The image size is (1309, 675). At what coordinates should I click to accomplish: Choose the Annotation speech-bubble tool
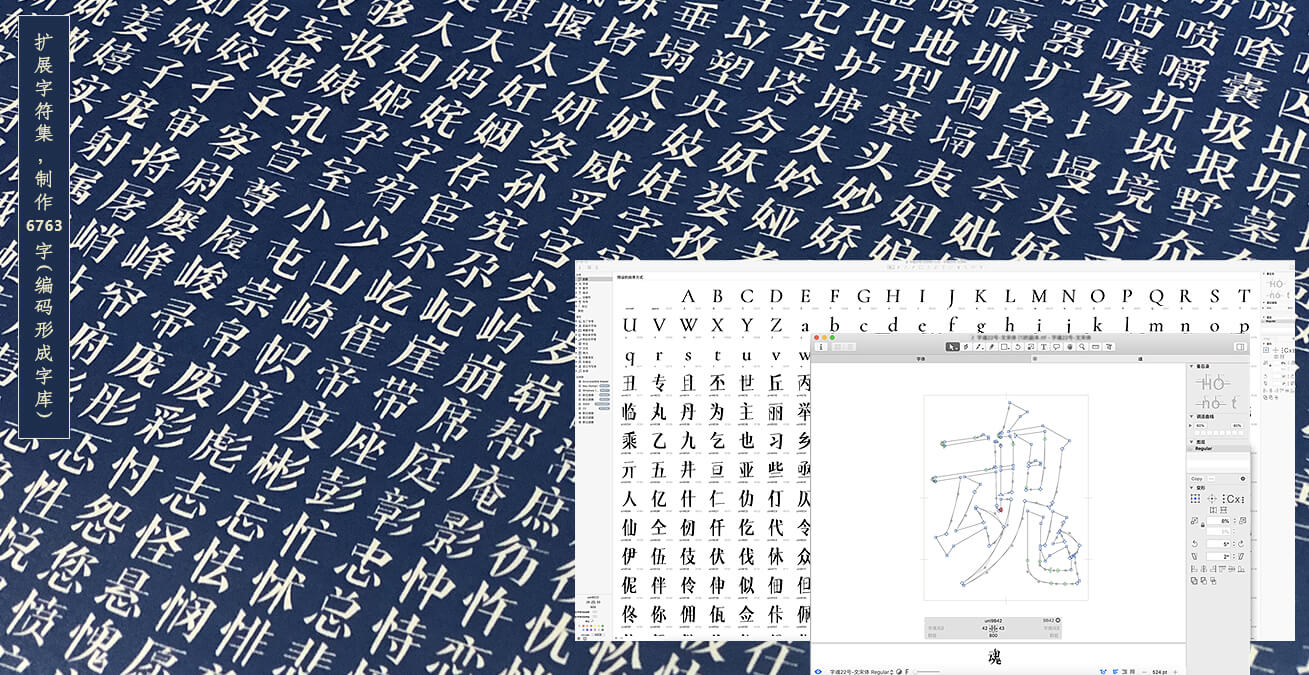coord(1056,347)
